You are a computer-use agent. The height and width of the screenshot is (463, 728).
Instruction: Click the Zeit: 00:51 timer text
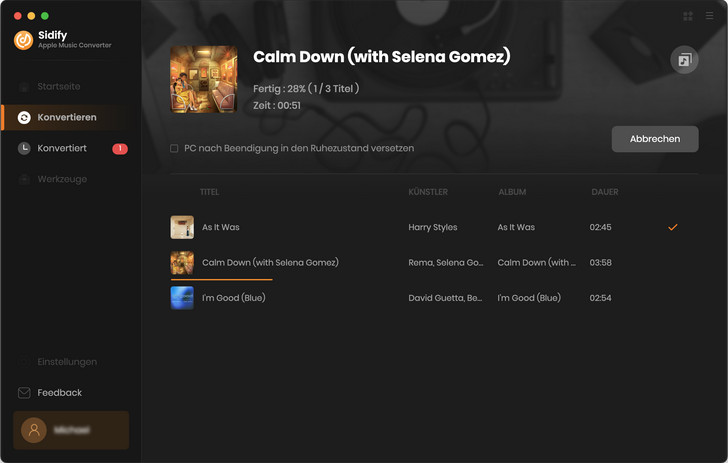[277, 105]
